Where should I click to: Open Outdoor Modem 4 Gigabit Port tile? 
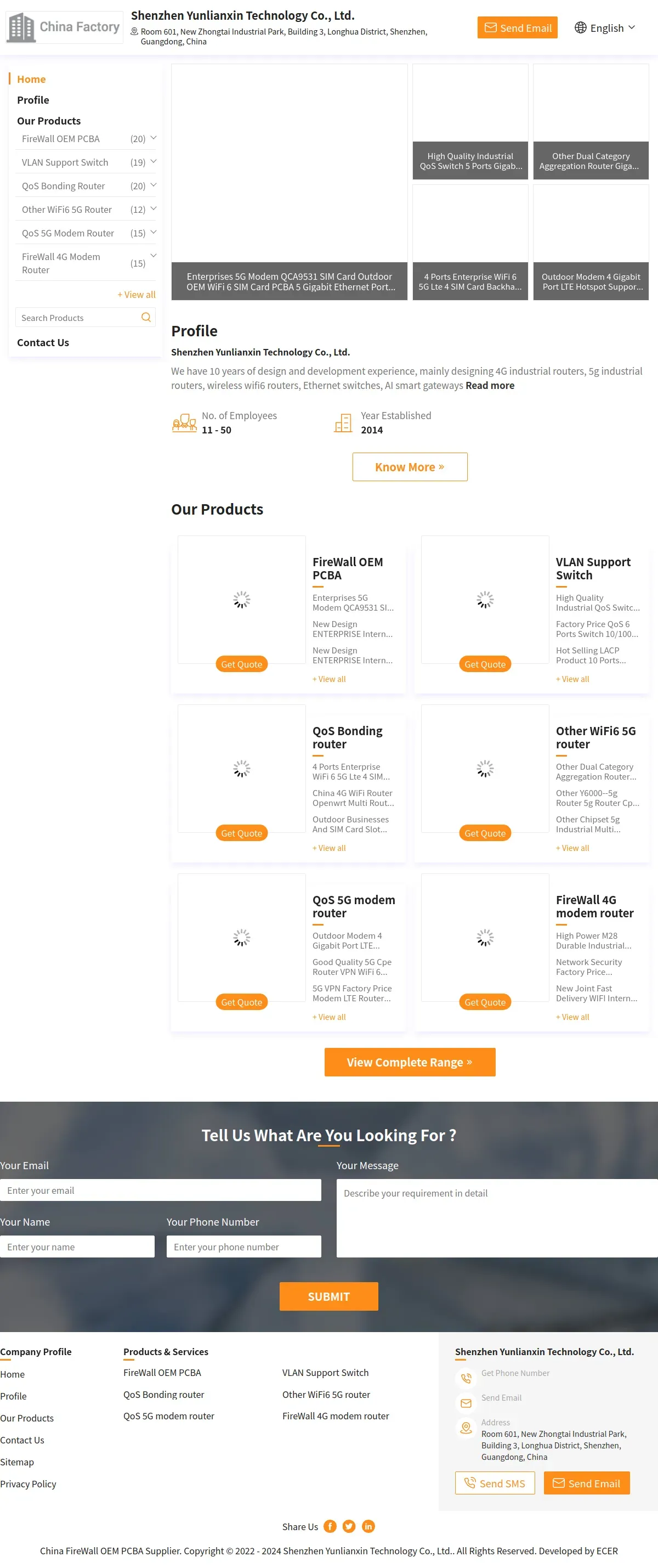pyautogui.click(x=591, y=242)
